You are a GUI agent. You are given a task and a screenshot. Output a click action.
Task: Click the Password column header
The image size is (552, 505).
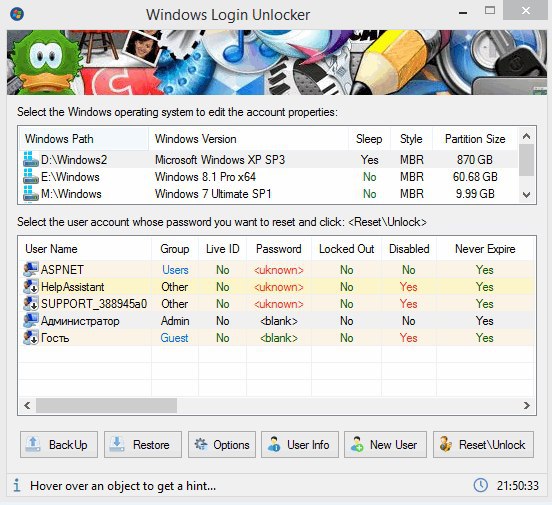[x=279, y=249]
